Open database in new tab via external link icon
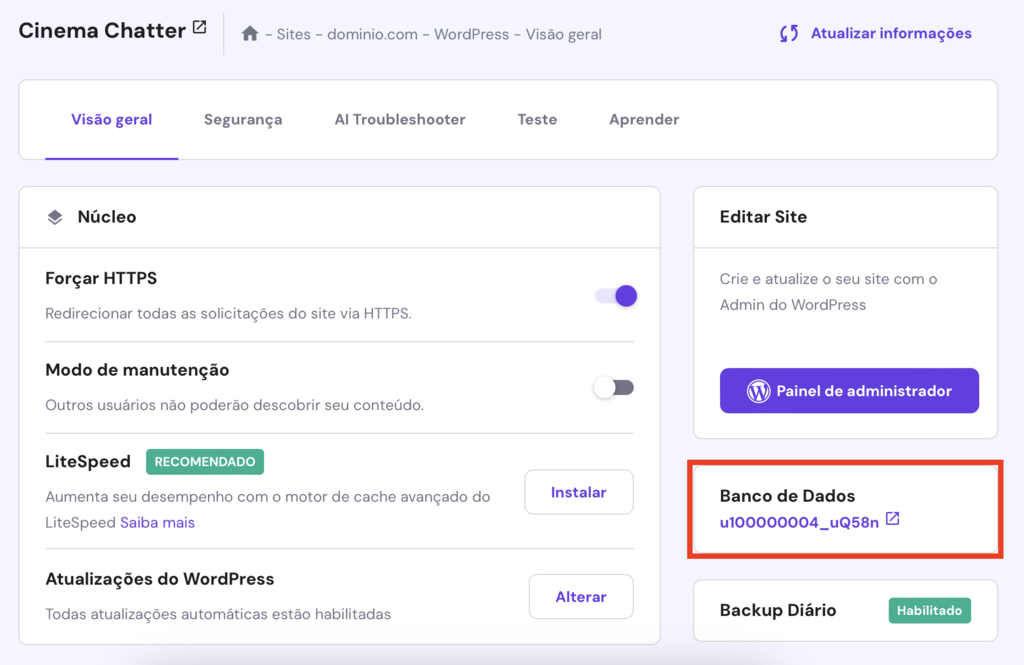Image resolution: width=1024 pixels, height=665 pixels. 893,519
